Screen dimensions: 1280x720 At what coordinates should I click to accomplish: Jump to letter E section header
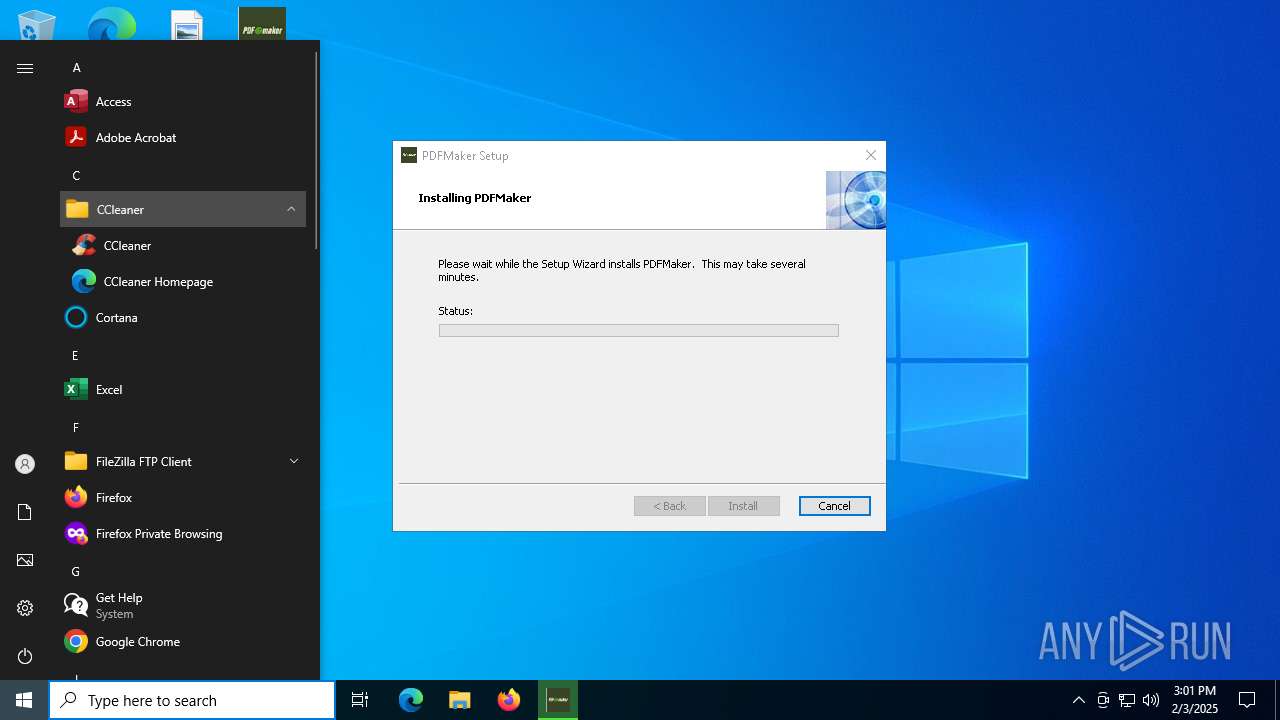point(75,355)
